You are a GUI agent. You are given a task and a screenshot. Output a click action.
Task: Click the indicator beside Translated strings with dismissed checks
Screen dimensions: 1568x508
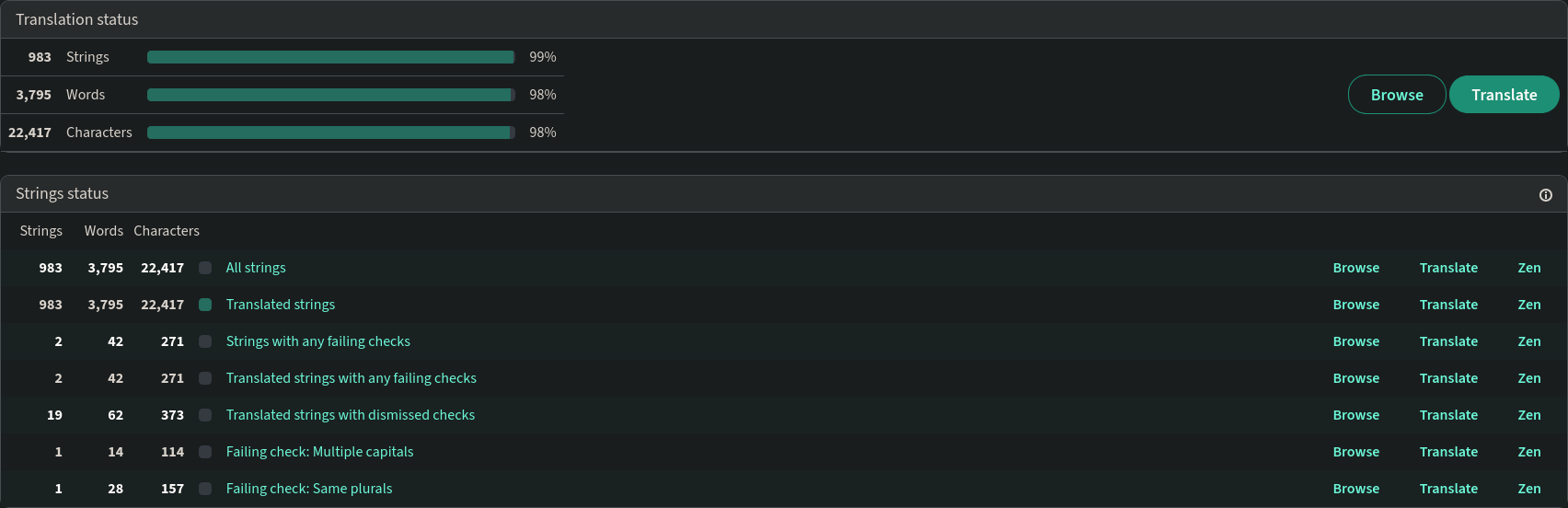205,415
